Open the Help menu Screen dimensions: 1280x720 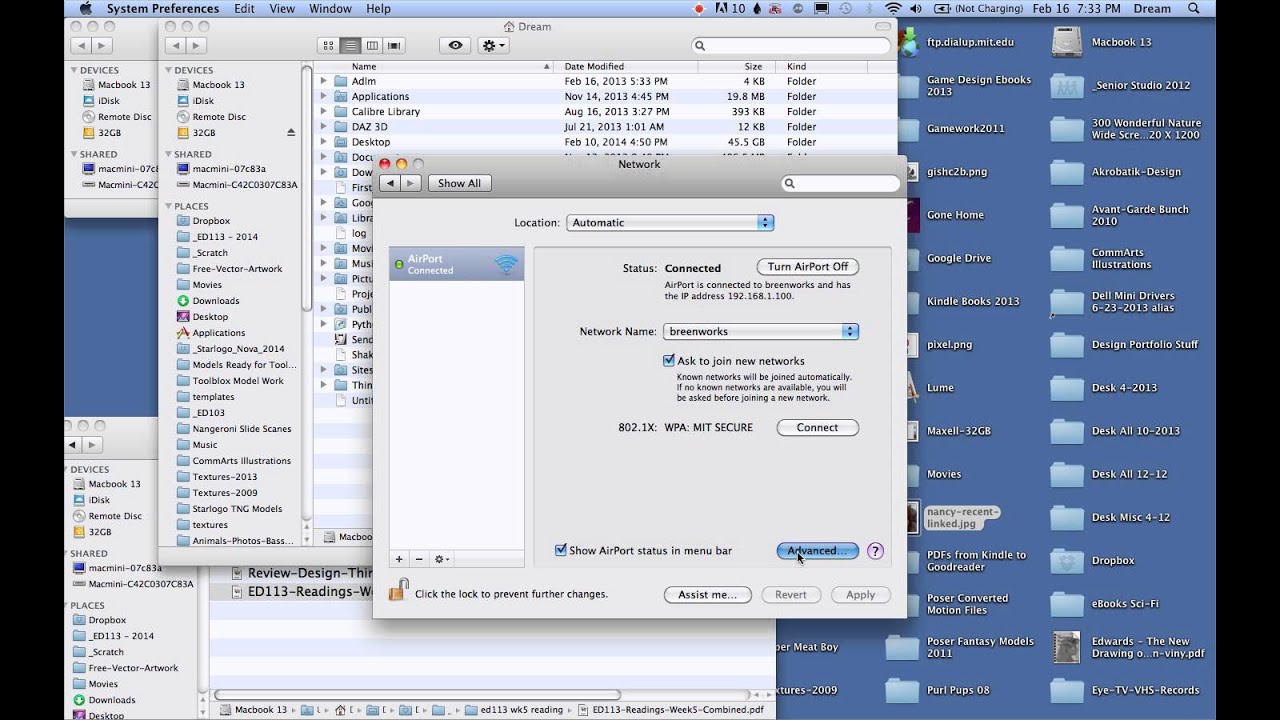tap(378, 8)
